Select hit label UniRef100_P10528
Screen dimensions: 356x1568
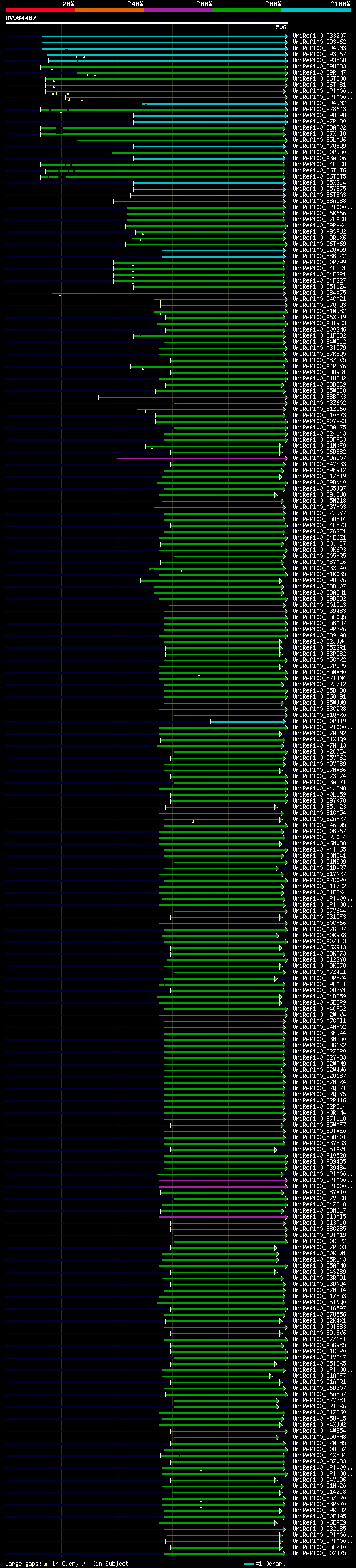coord(319,1155)
